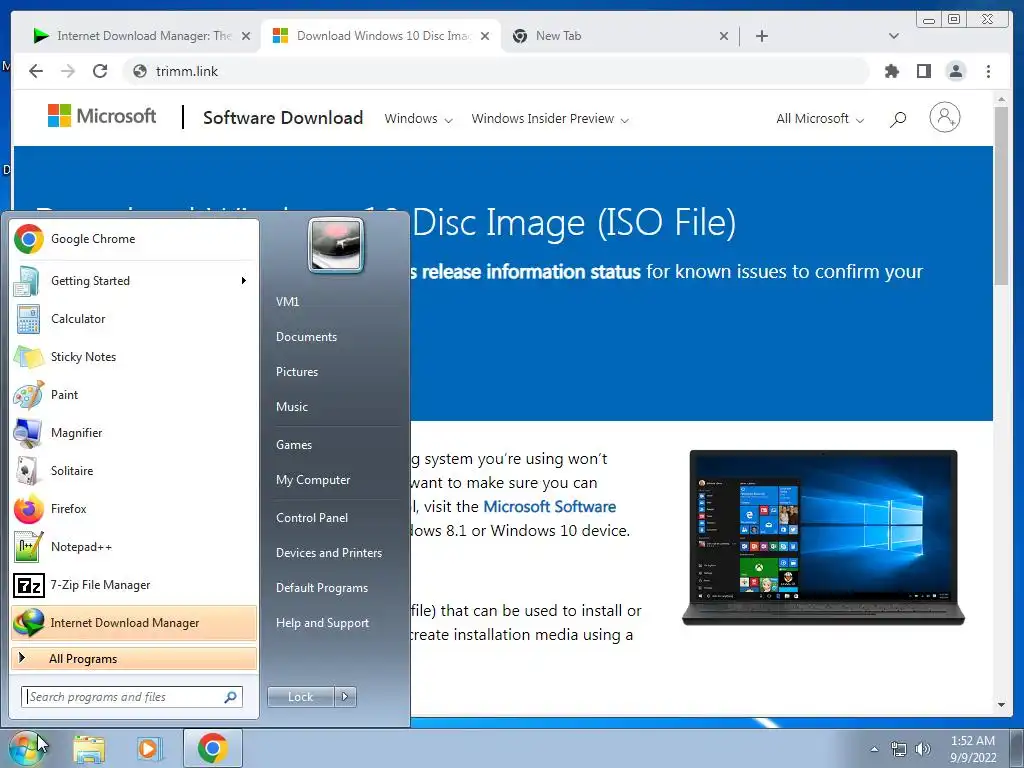The height and width of the screenshot is (768, 1024).
Task: Launch Google Chrome from Start menu
Action: [x=134, y=239]
